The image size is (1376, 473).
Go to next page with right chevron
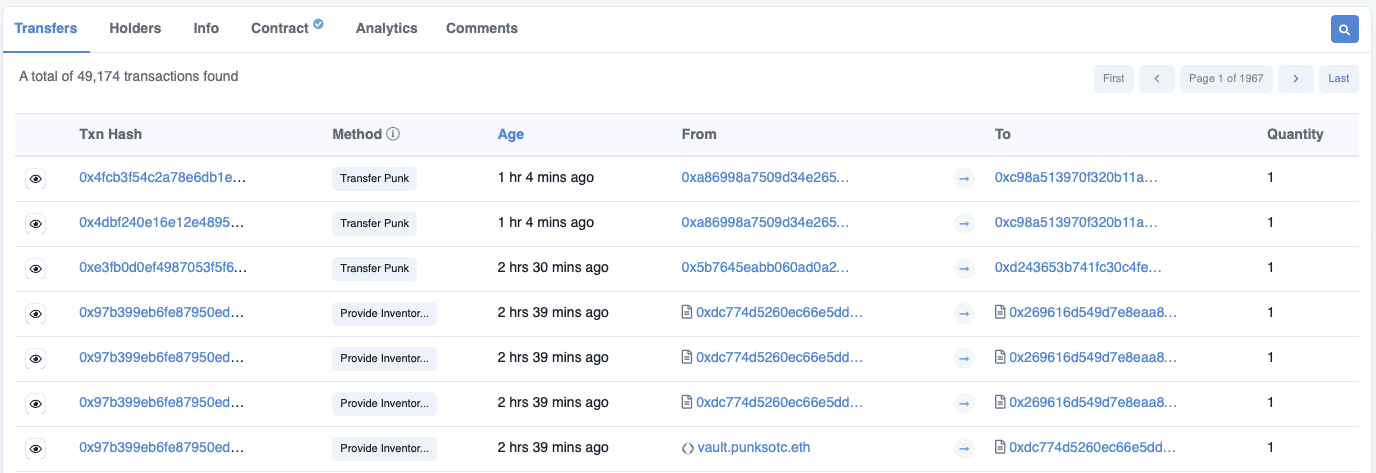point(1295,79)
